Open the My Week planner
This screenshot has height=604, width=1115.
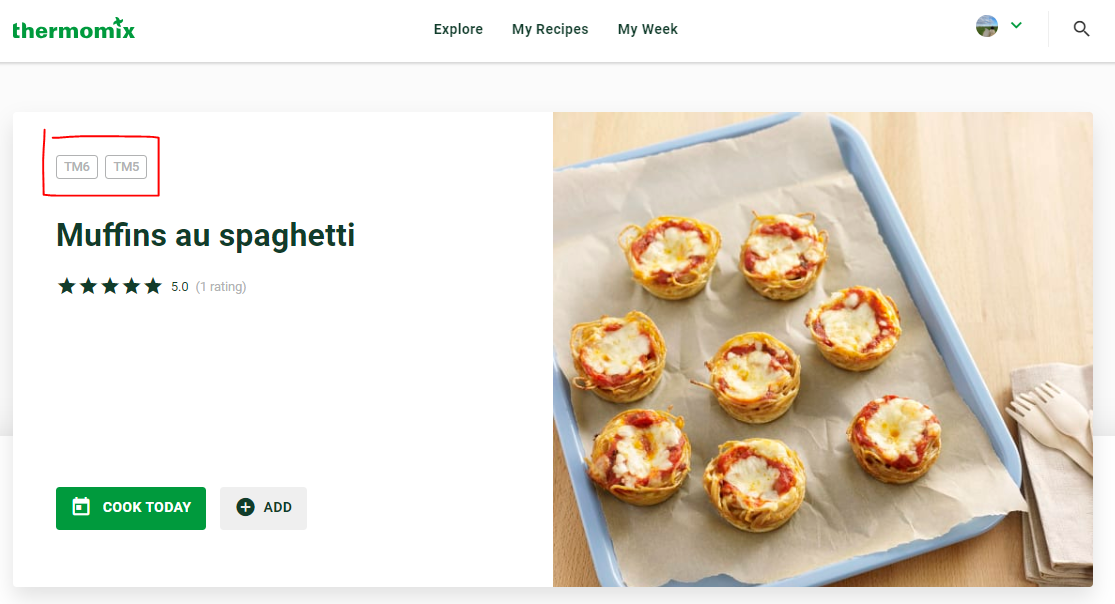[x=647, y=29]
